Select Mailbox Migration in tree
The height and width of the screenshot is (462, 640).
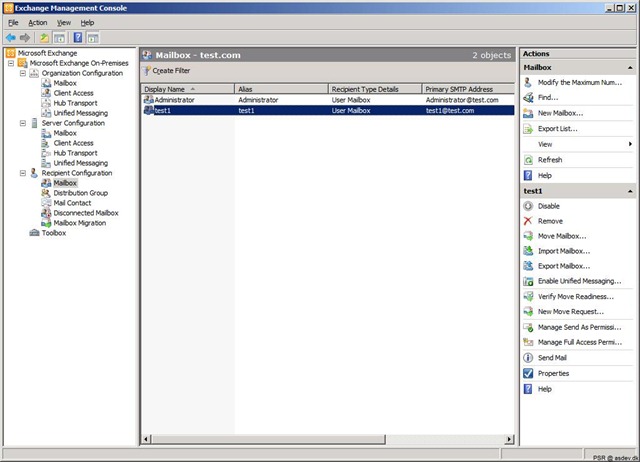(80, 223)
